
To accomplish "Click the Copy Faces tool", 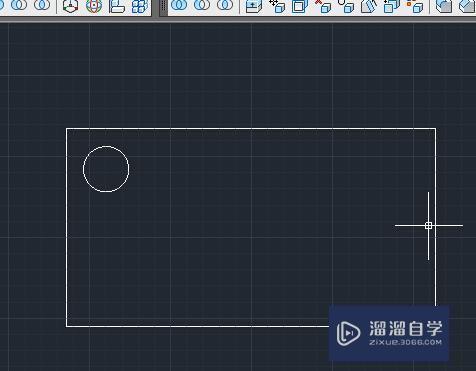I will pos(392,6).
